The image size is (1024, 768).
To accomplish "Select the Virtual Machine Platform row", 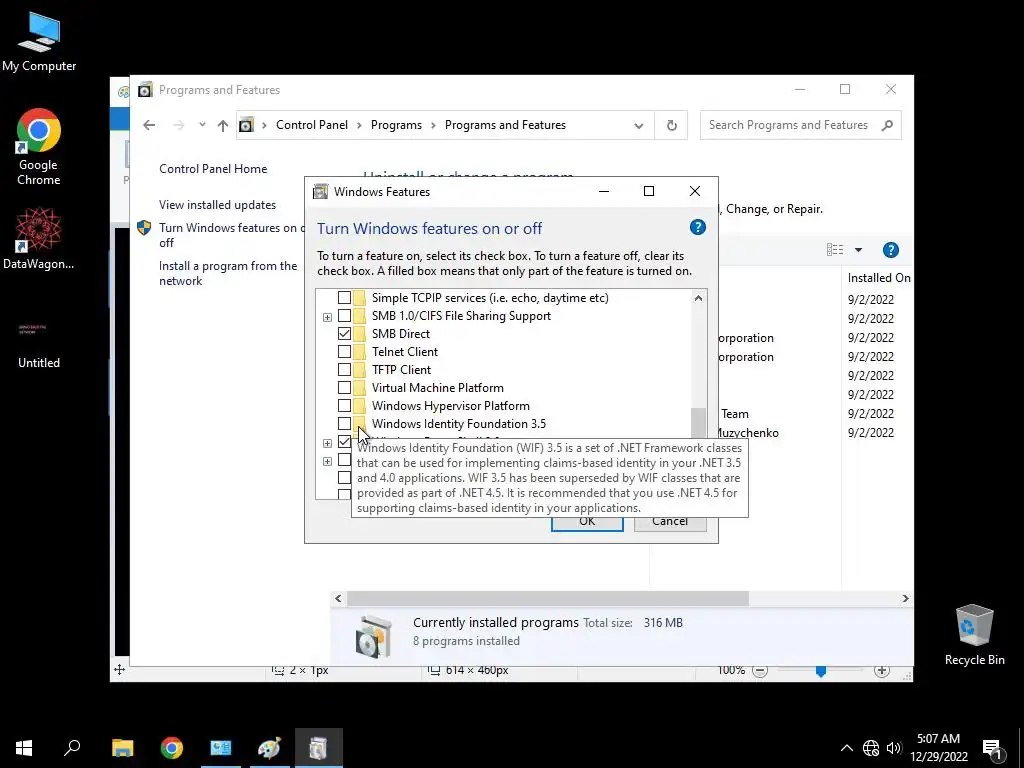I will pos(438,388).
